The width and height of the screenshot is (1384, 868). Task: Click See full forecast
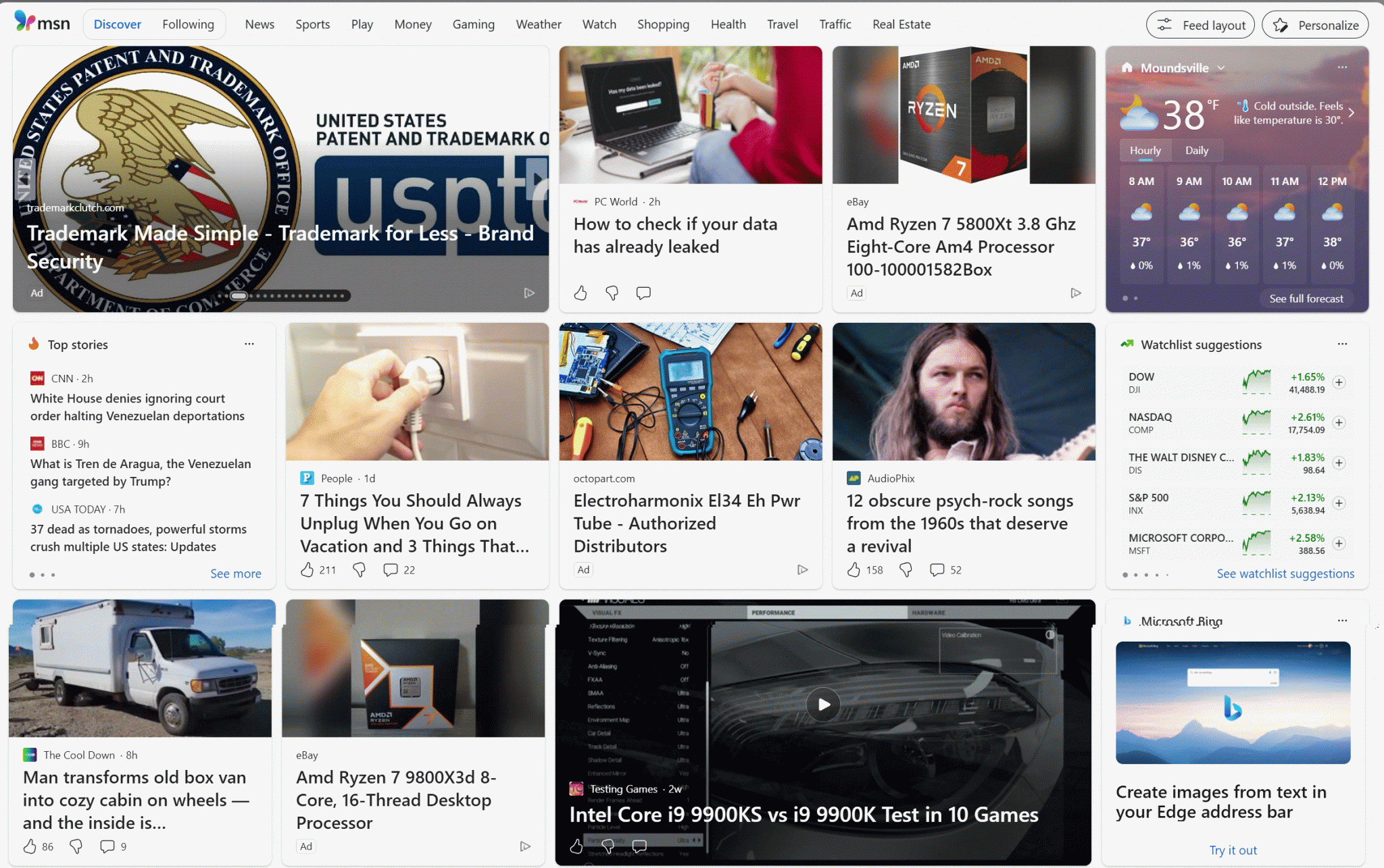(x=1306, y=299)
